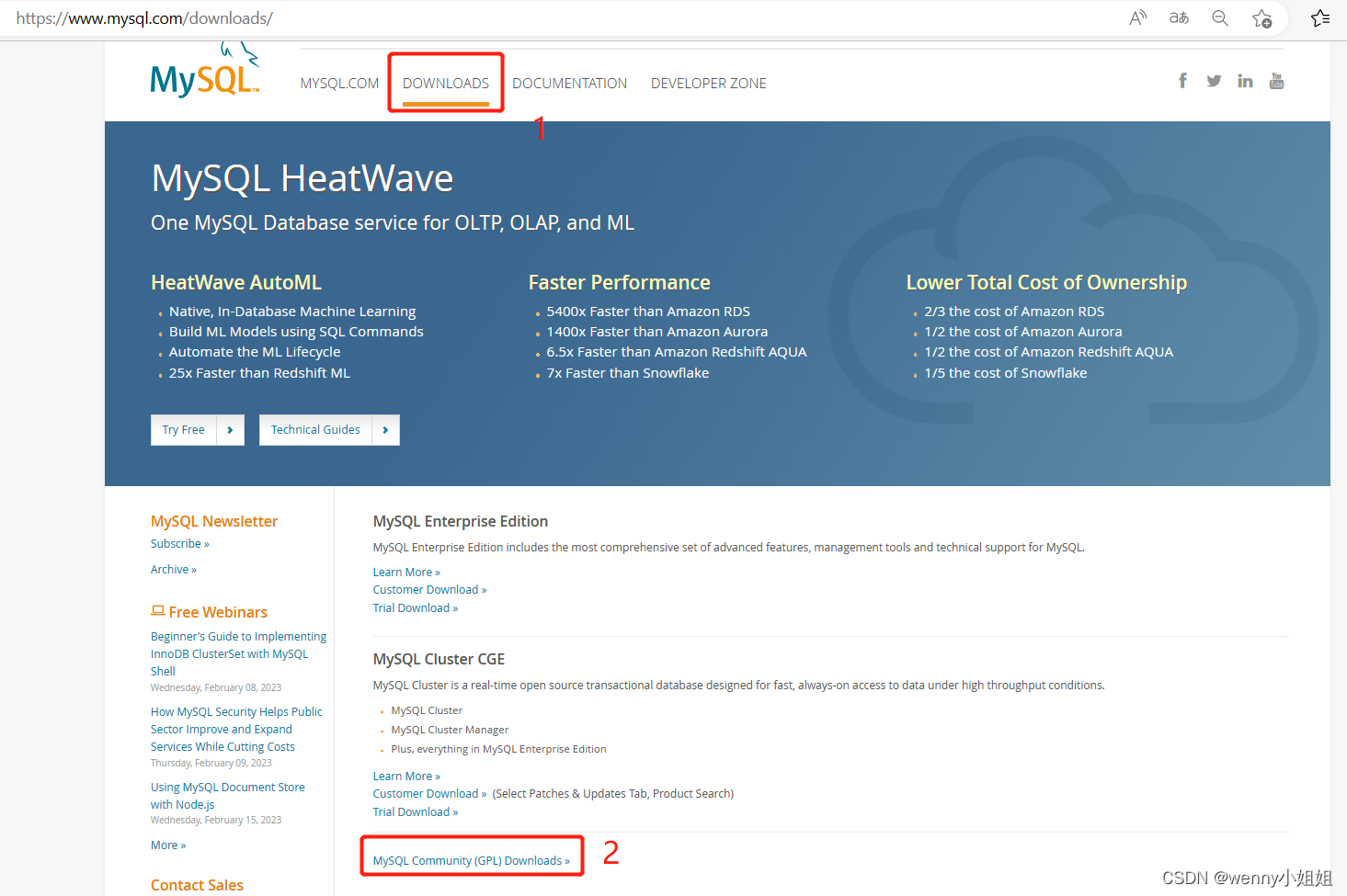Click the MySQL dolphin logo

click(x=205, y=70)
